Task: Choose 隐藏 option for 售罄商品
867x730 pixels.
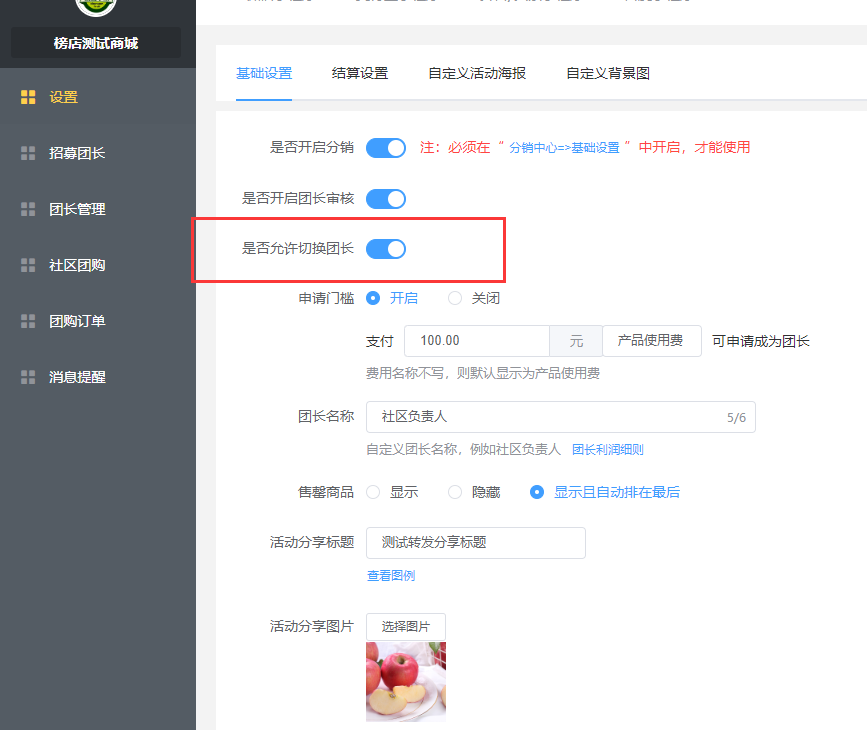Action: [x=456, y=492]
